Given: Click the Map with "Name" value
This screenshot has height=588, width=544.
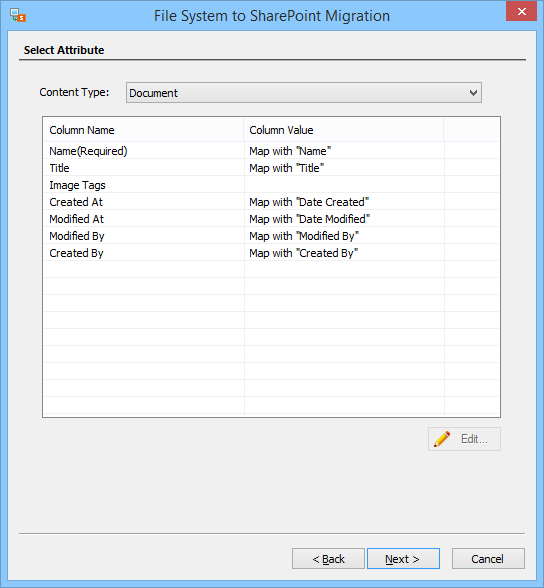Looking at the screenshot, I should (x=290, y=151).
